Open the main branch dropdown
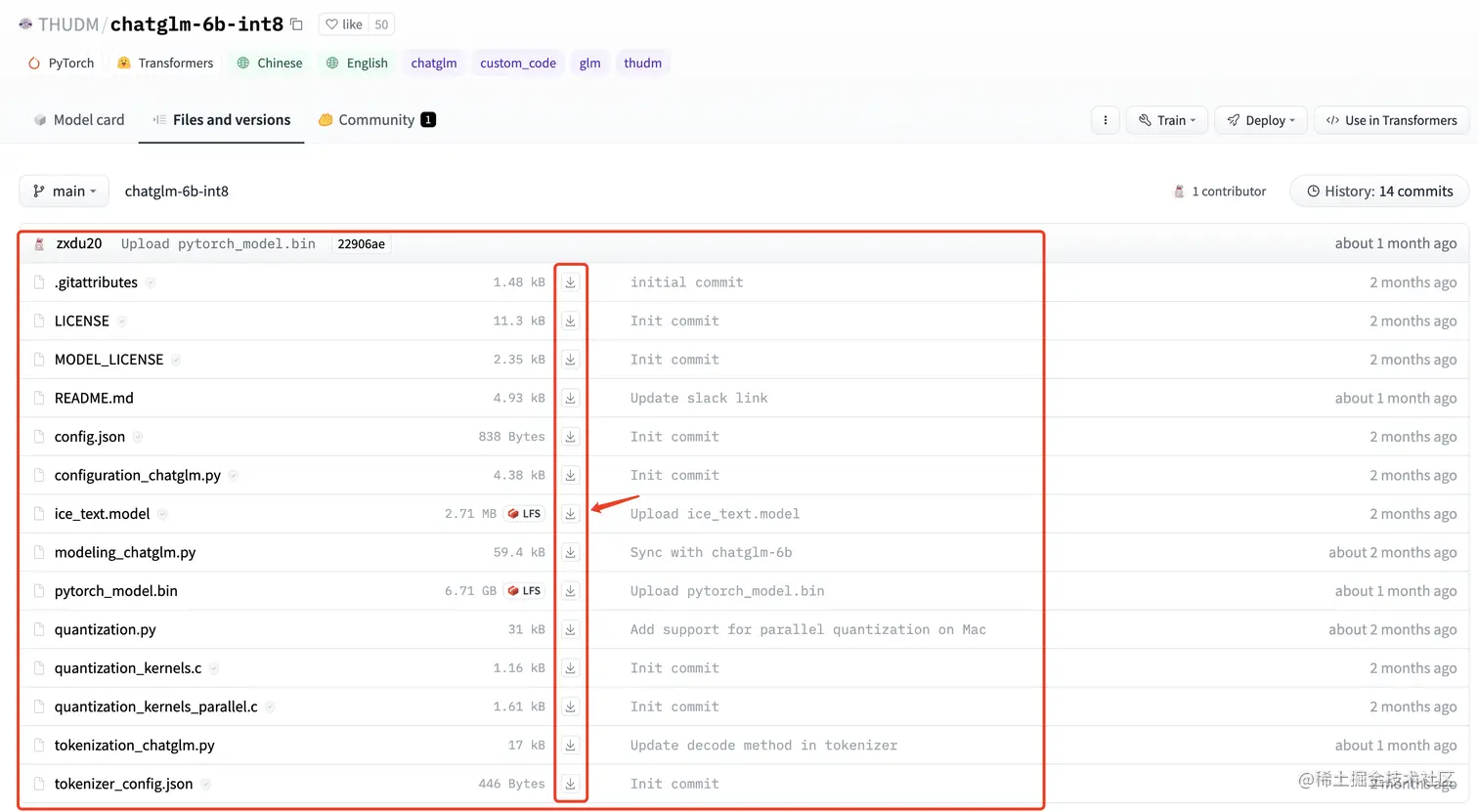Viewport: 1478px width, 812px height. (x=65, y=192)
